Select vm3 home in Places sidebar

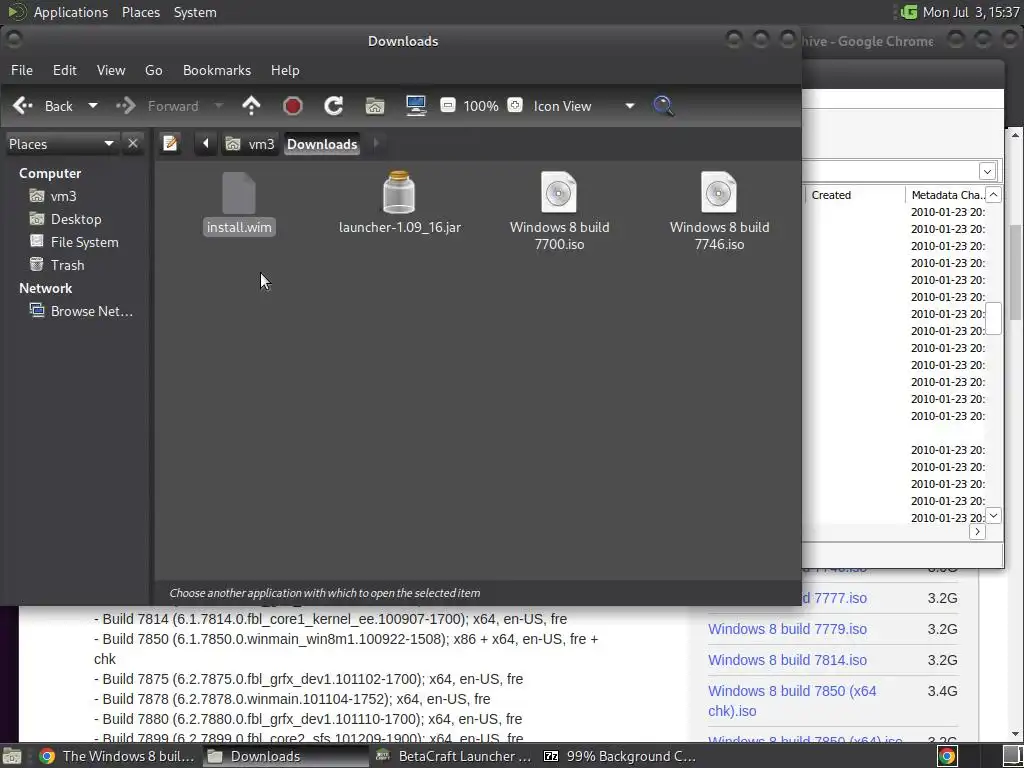click(54, 196)
